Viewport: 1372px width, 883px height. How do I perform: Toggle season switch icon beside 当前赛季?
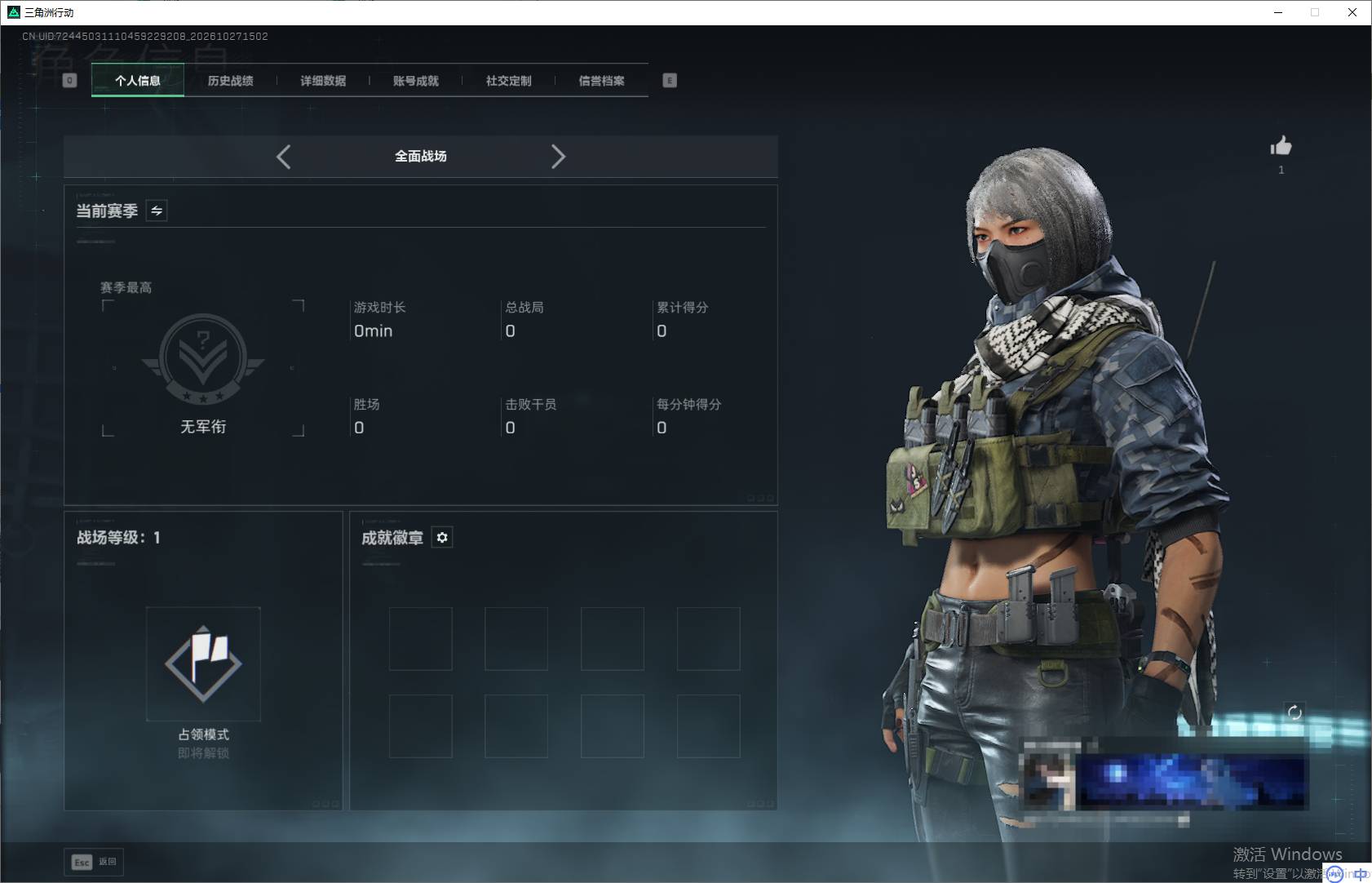click(157, 211)
